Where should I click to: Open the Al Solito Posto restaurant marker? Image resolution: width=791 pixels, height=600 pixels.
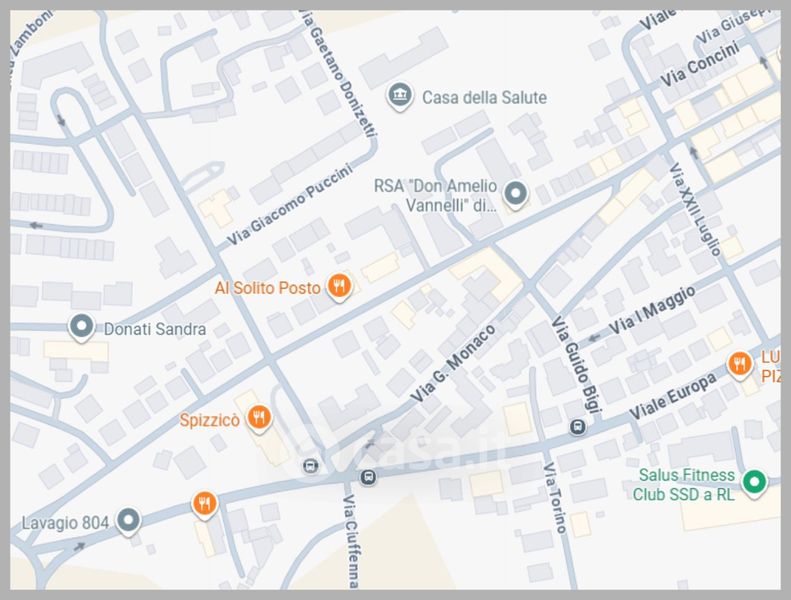point(340,287)
